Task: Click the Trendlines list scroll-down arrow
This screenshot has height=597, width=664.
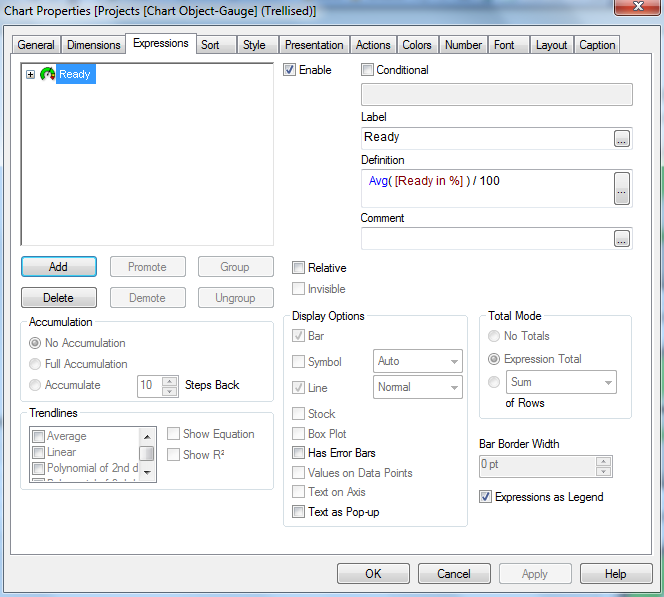Action: pyautogui.click(x=147, y=472)
